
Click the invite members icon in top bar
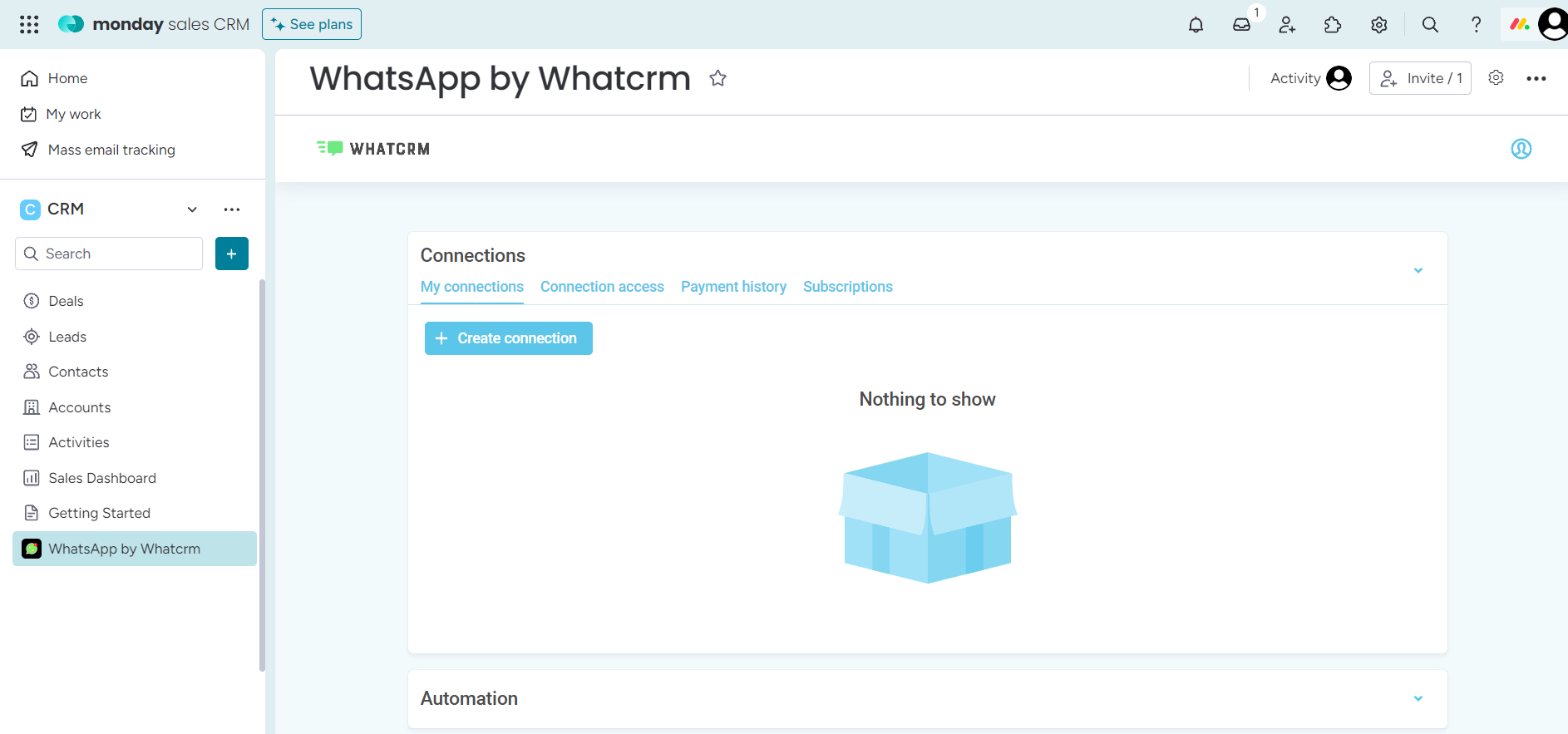(1287, 25)
